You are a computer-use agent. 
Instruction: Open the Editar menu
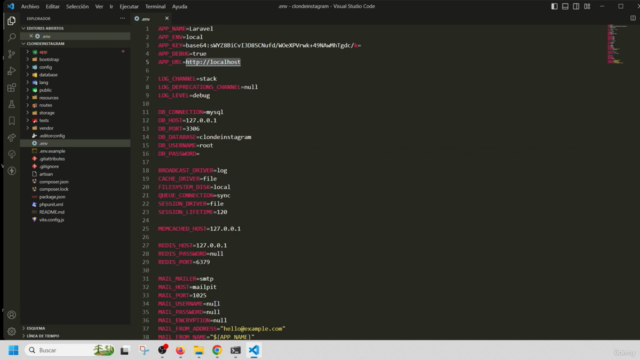pos(52,7)
